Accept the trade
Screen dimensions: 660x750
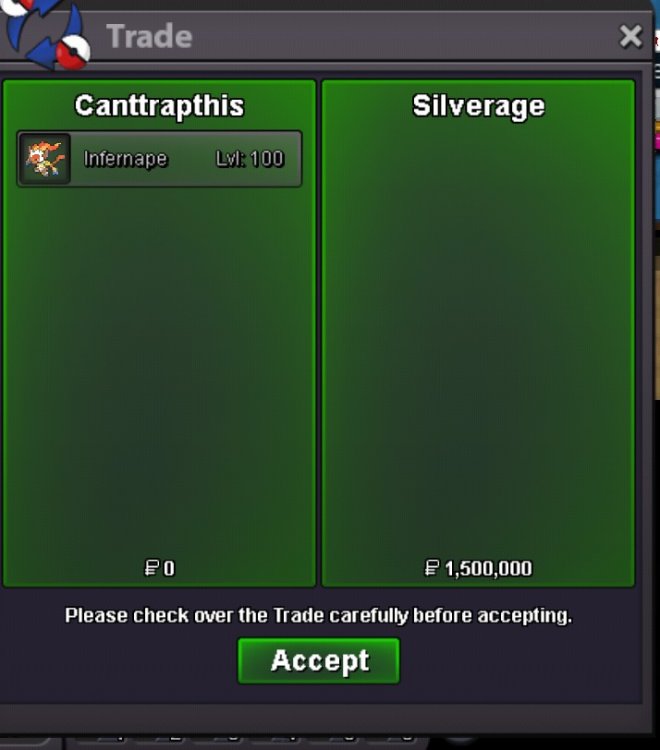click(x=319, y=661)
